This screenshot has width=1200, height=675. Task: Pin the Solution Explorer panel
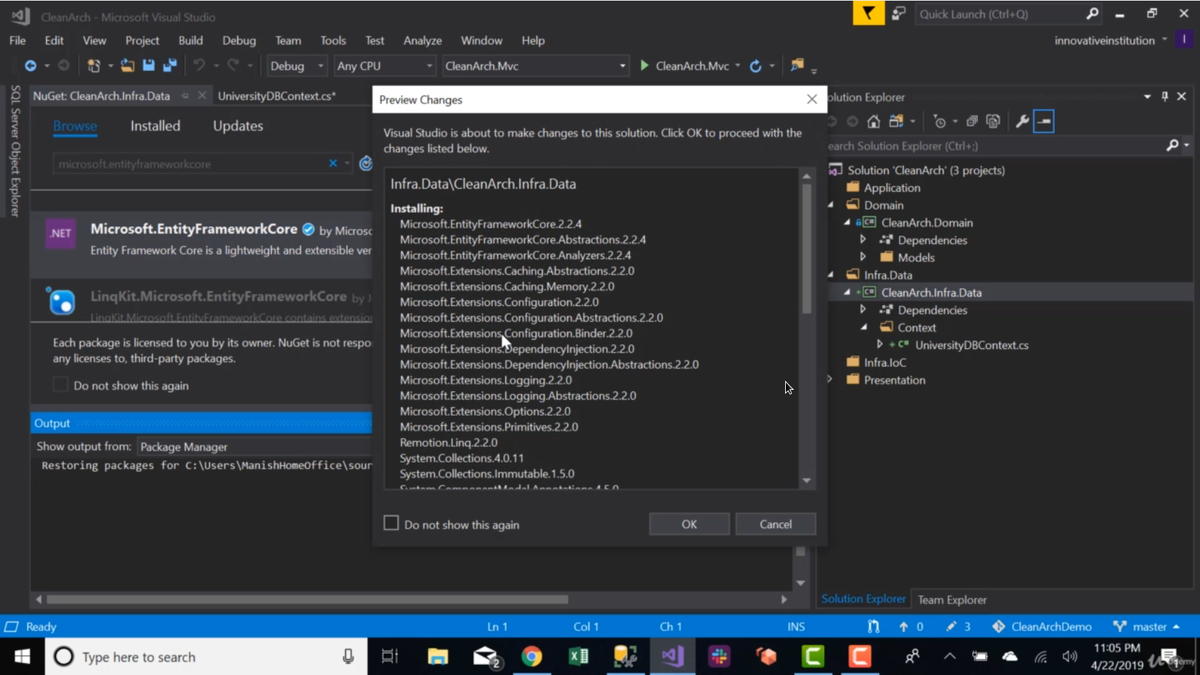coord(1165,97)
